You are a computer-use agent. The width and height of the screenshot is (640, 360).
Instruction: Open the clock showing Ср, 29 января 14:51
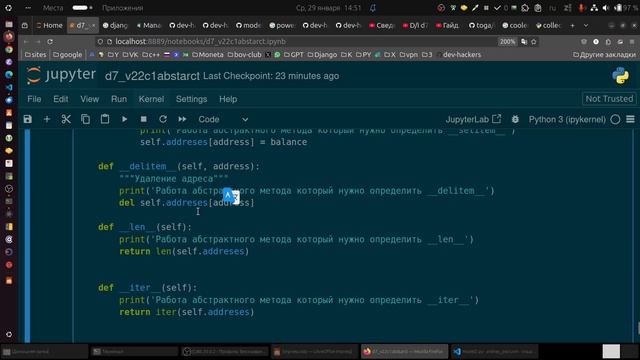click(x=329, y=8)
